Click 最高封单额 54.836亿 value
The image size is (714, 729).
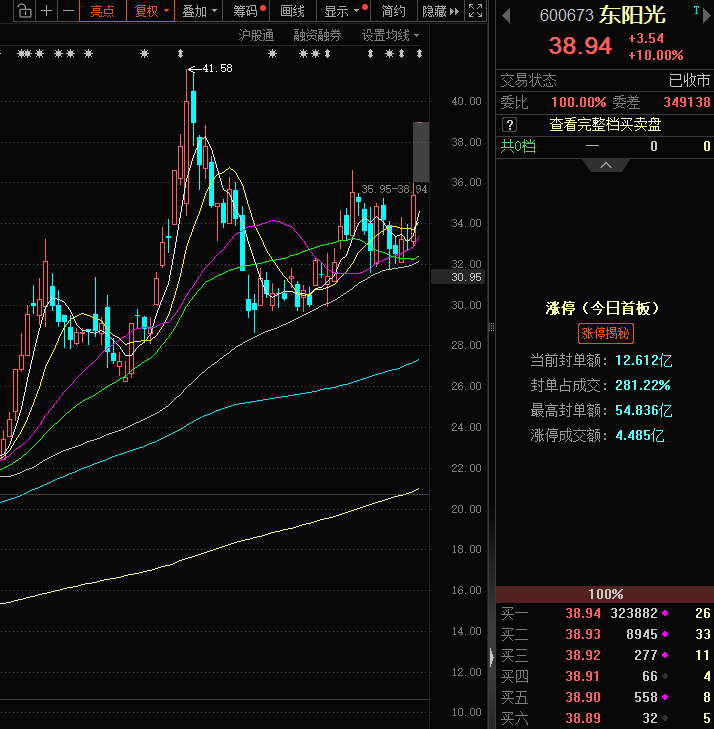click(643, 411)
